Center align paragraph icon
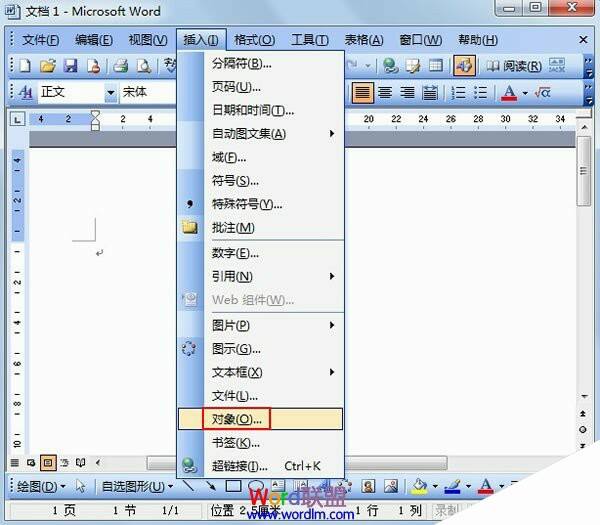This screenshot has height=525, width=600. pos(385,92)
